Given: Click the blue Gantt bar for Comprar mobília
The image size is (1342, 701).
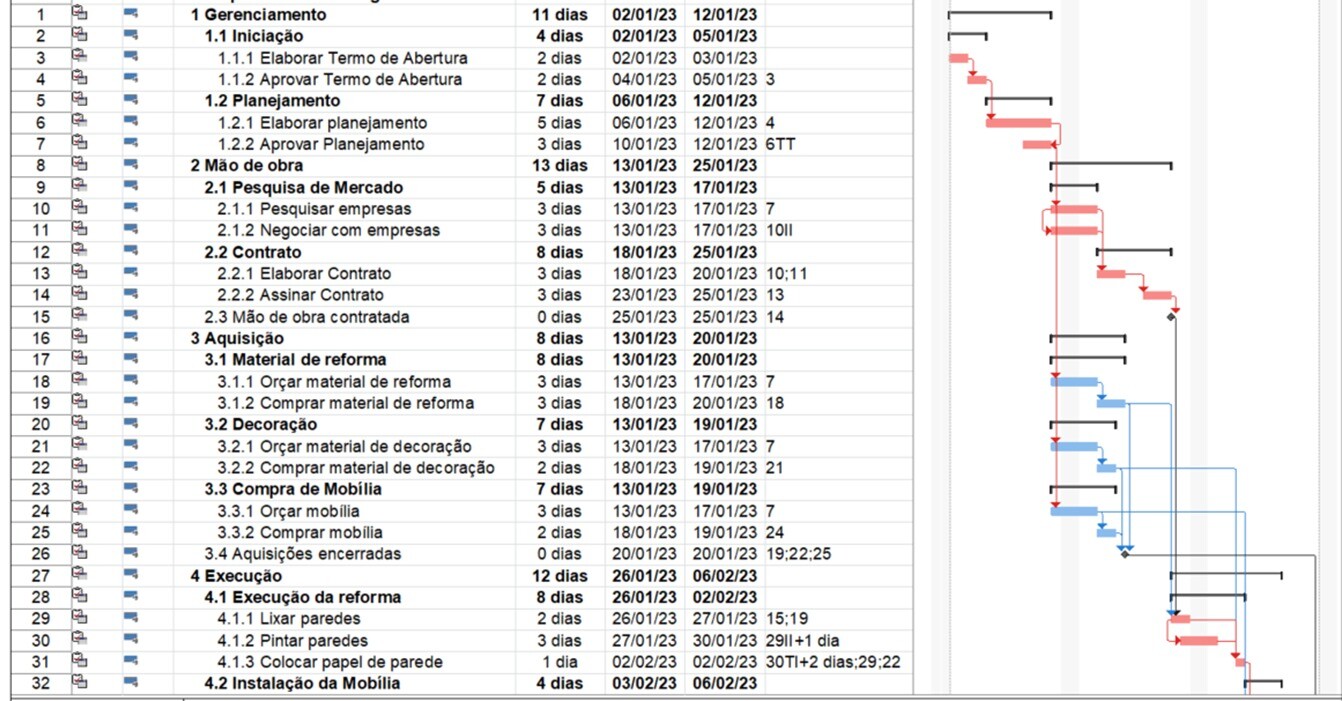Looking at the screenshot, I should pyautogui.click(x=1106, y=532).
